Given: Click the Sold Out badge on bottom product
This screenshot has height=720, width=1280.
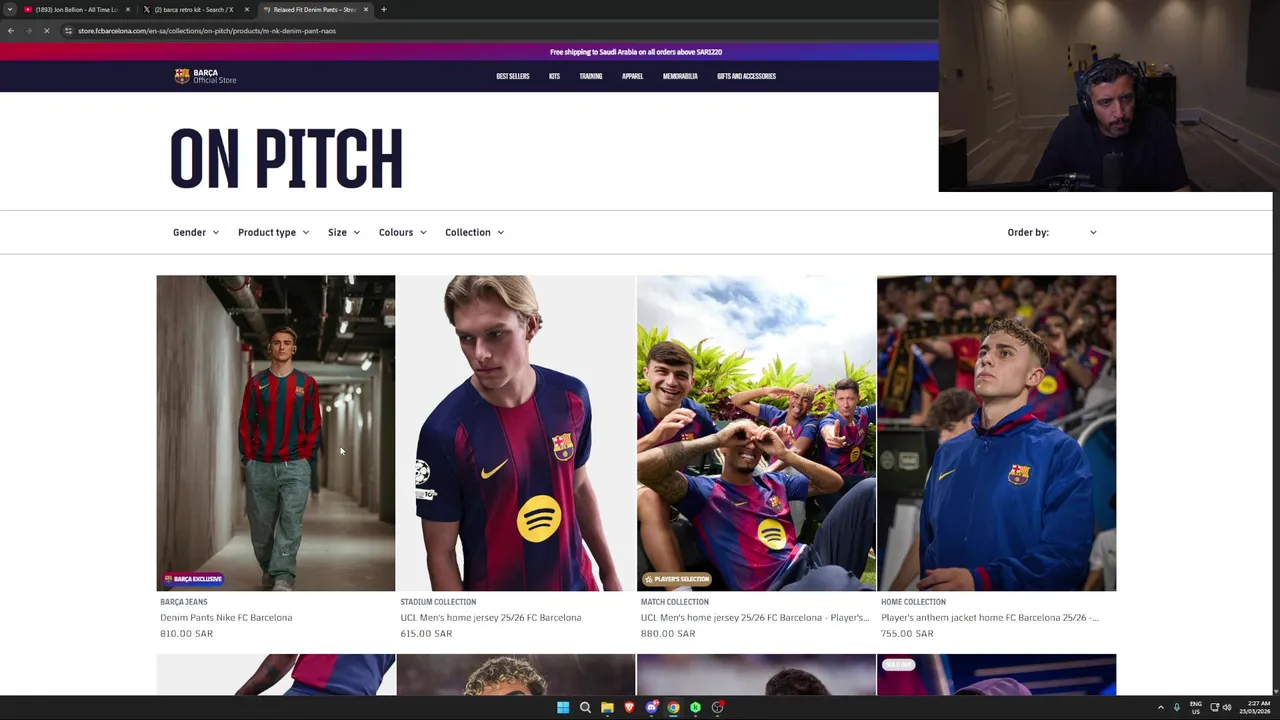Looking at the screenshot, I should (898, 664).
